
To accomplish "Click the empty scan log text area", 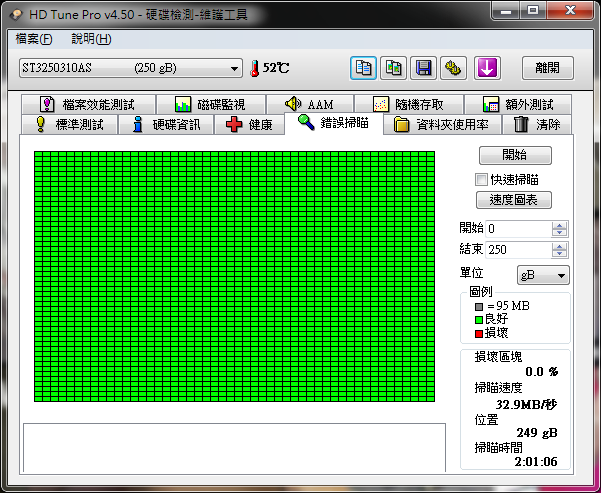I will 234,447.
